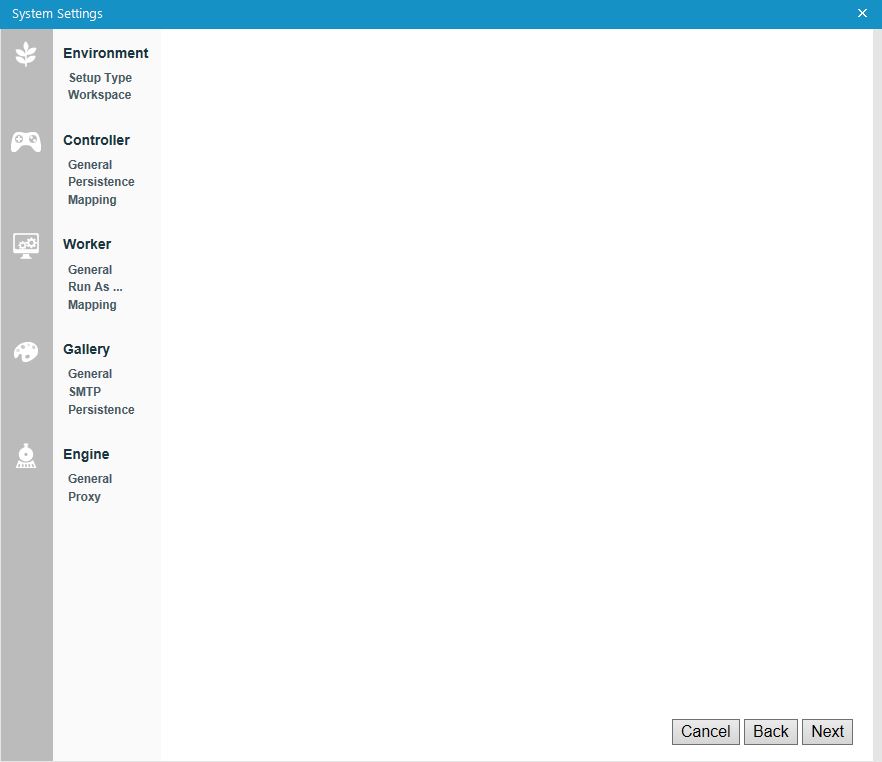Viewport: 882px width, 762px height.
Task: Open Gallery SMTP settings
Action: (84, 391)
